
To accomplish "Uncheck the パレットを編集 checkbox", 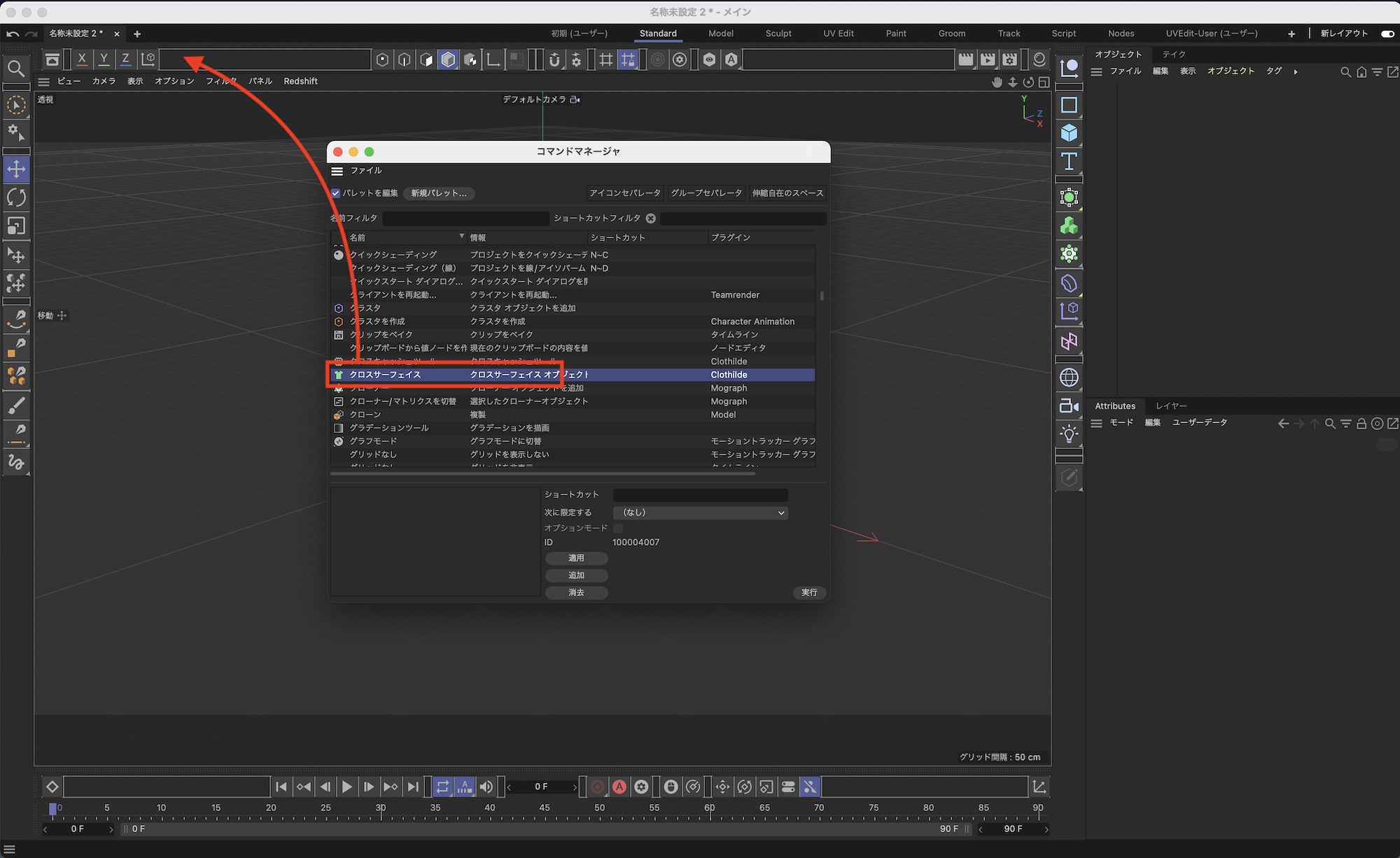I will (x=336, y=193).
